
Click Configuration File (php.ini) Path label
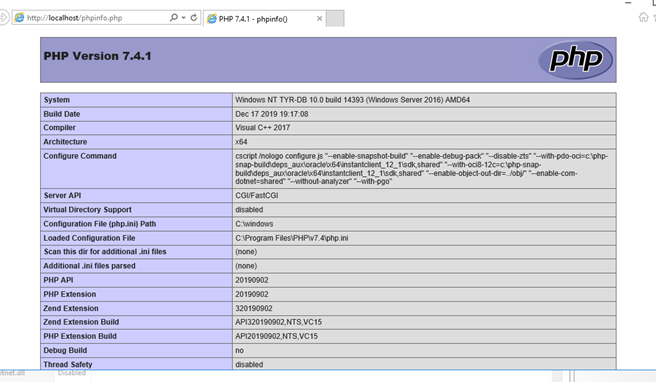(x=100, y=224)
